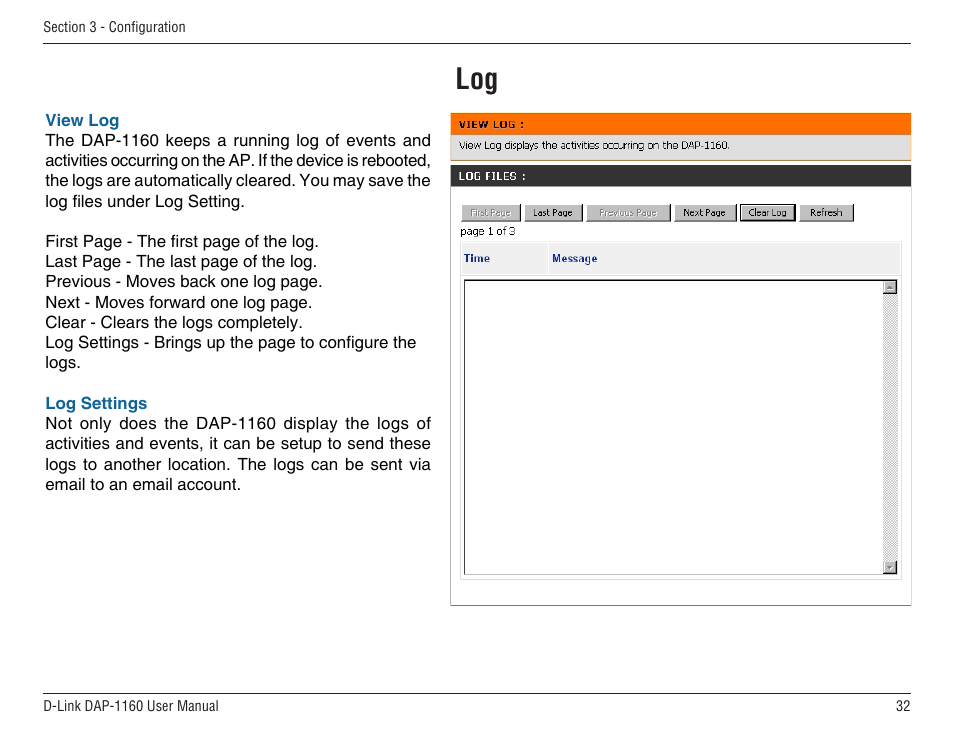Click the 'Clear - Clears the logs' line
Viewport: 954px width, 738px height.
click(x=174, y=322)
